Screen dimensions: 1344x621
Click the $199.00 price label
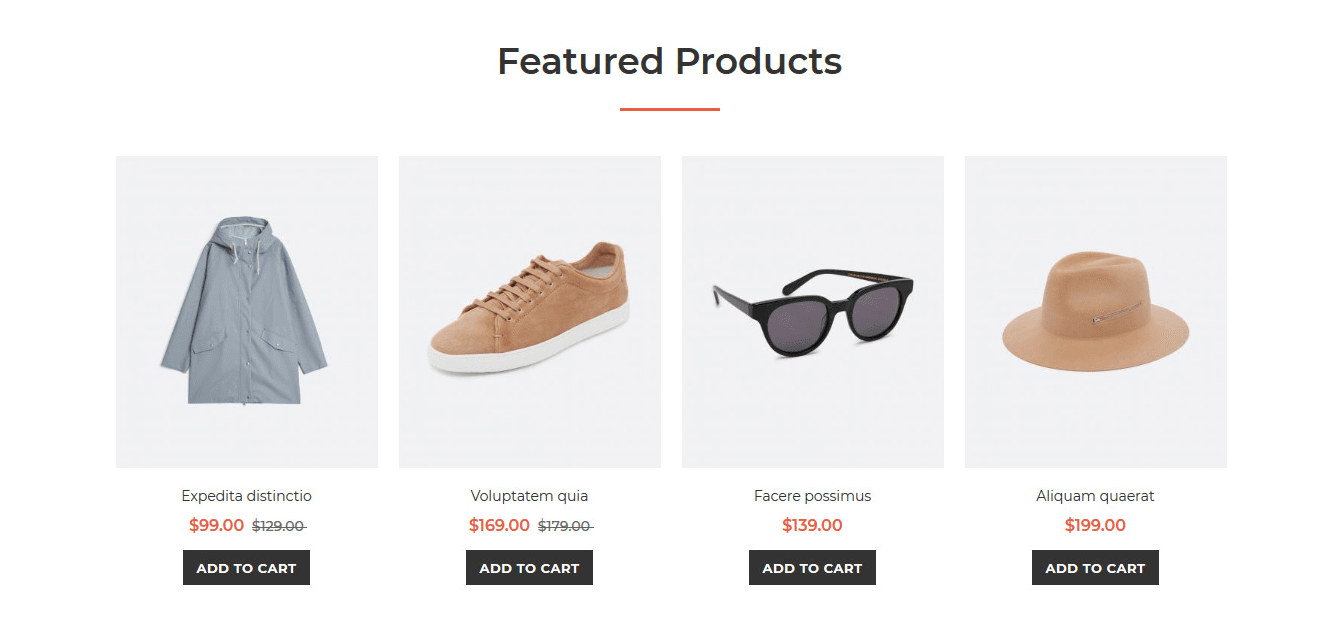(1095, 524)
